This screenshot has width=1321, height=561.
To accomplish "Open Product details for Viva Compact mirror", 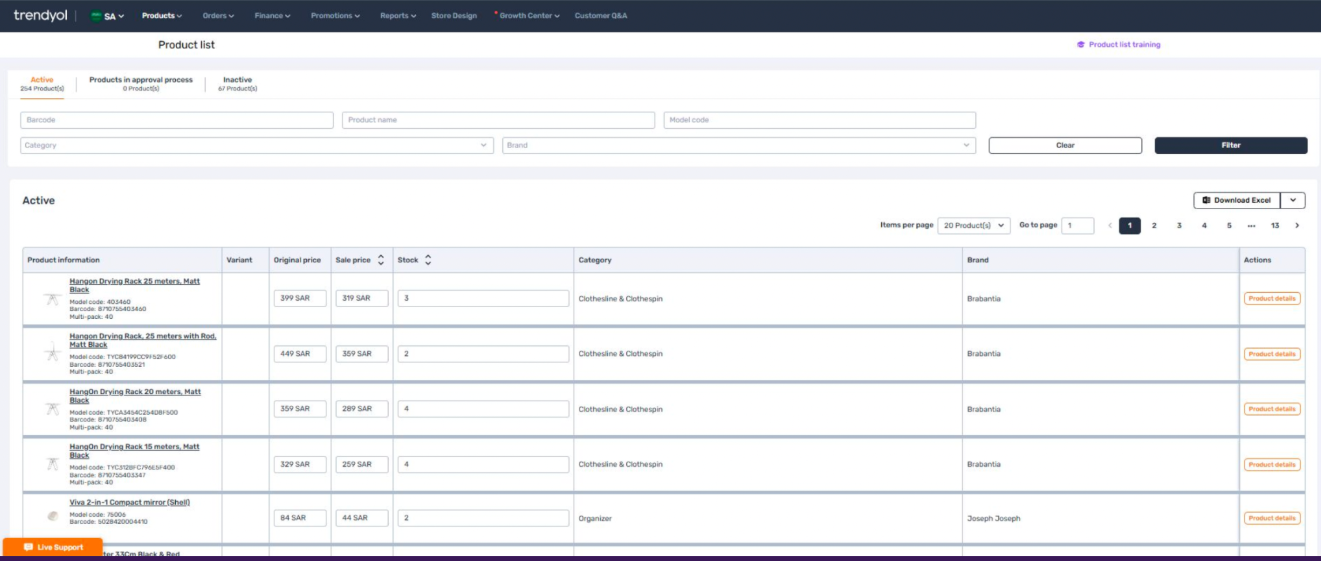I will pos(1272,518).
